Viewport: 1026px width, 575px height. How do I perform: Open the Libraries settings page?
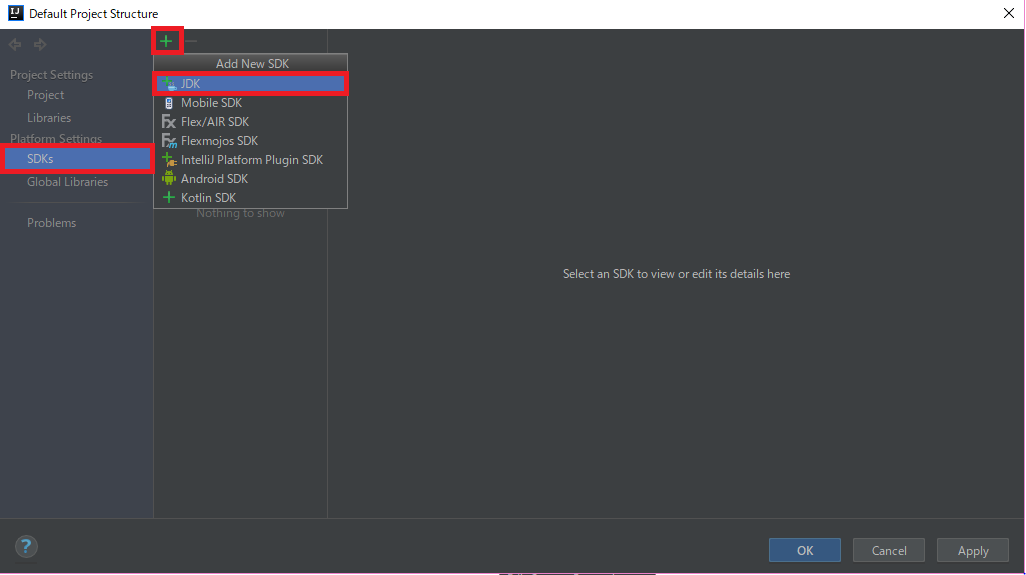point(49,118)
